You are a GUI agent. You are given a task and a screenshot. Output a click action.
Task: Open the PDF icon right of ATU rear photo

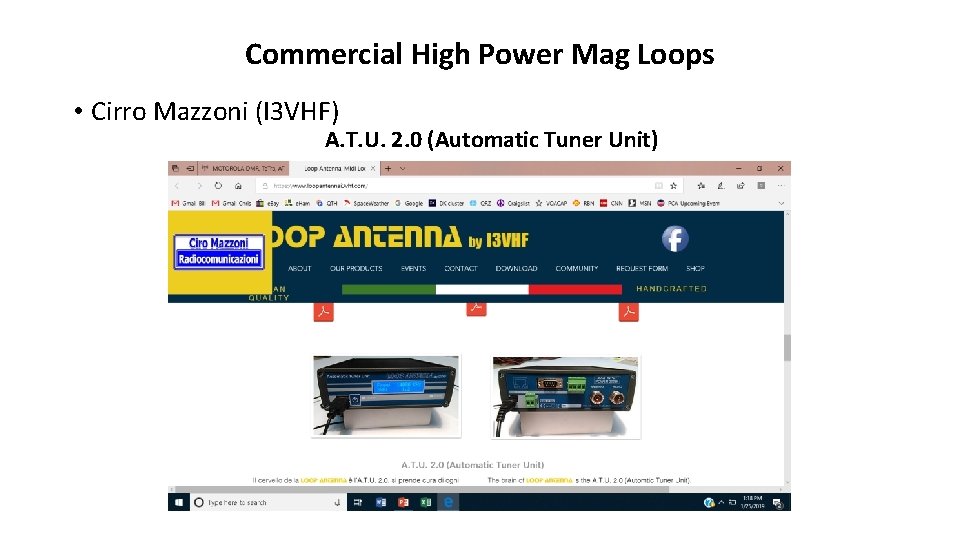pyautogui.click(x=628, y=312)
